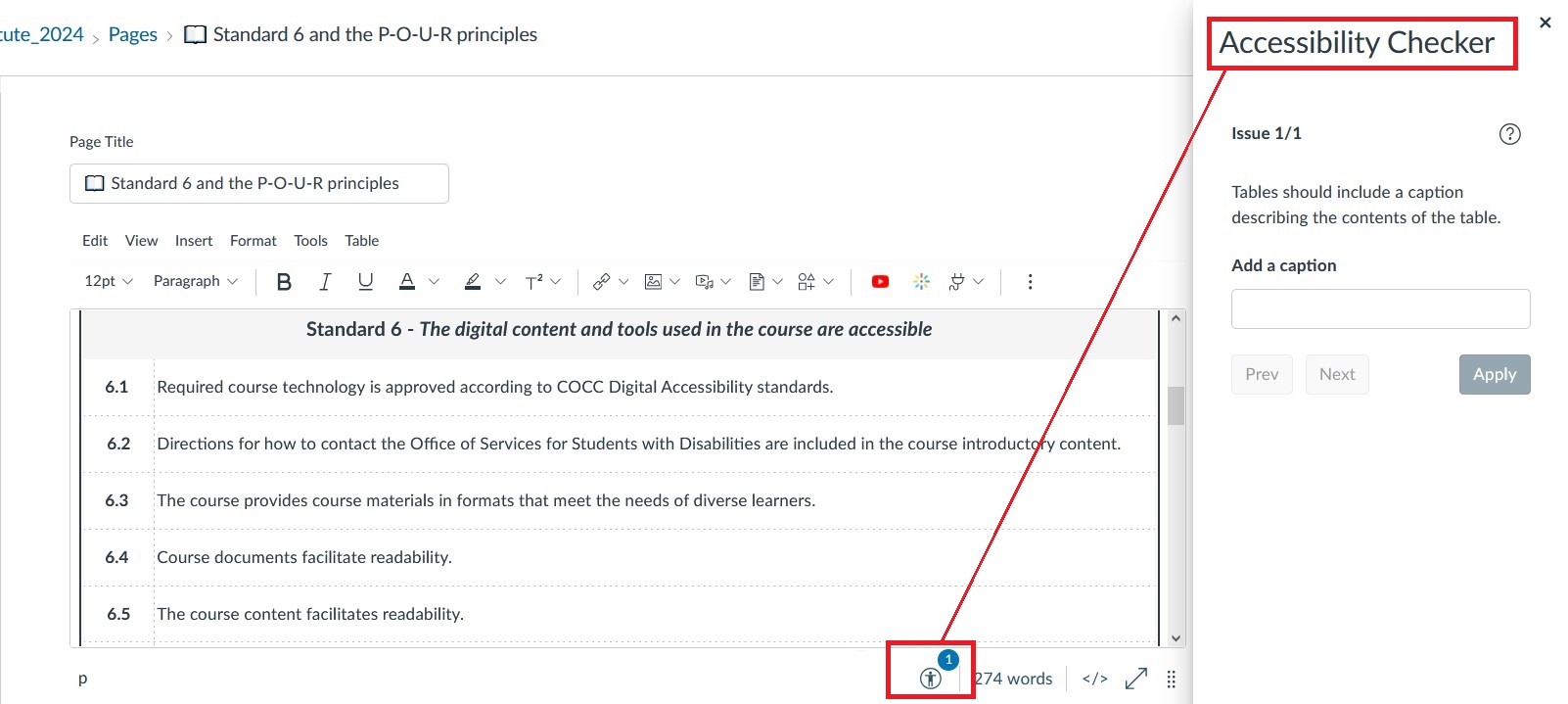Viewport: 1568px width, 704px height.
Task: Expand the external apps plug arrow
Action: (978, 282)
